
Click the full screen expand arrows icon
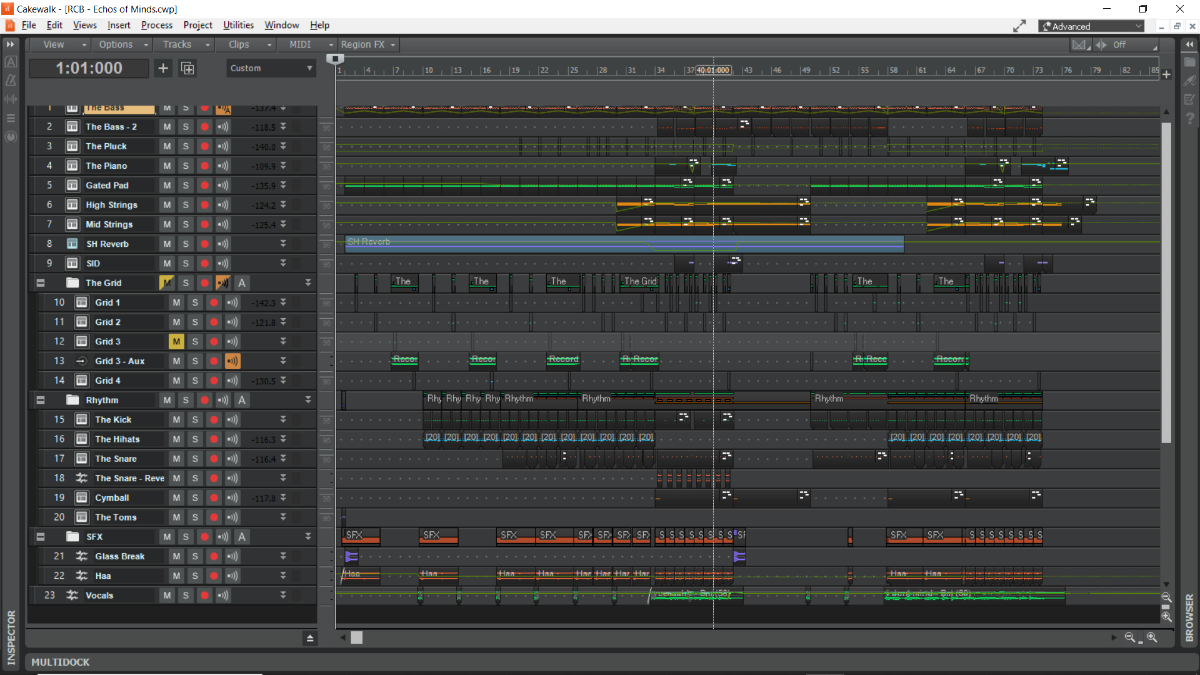click(1020, 26)
